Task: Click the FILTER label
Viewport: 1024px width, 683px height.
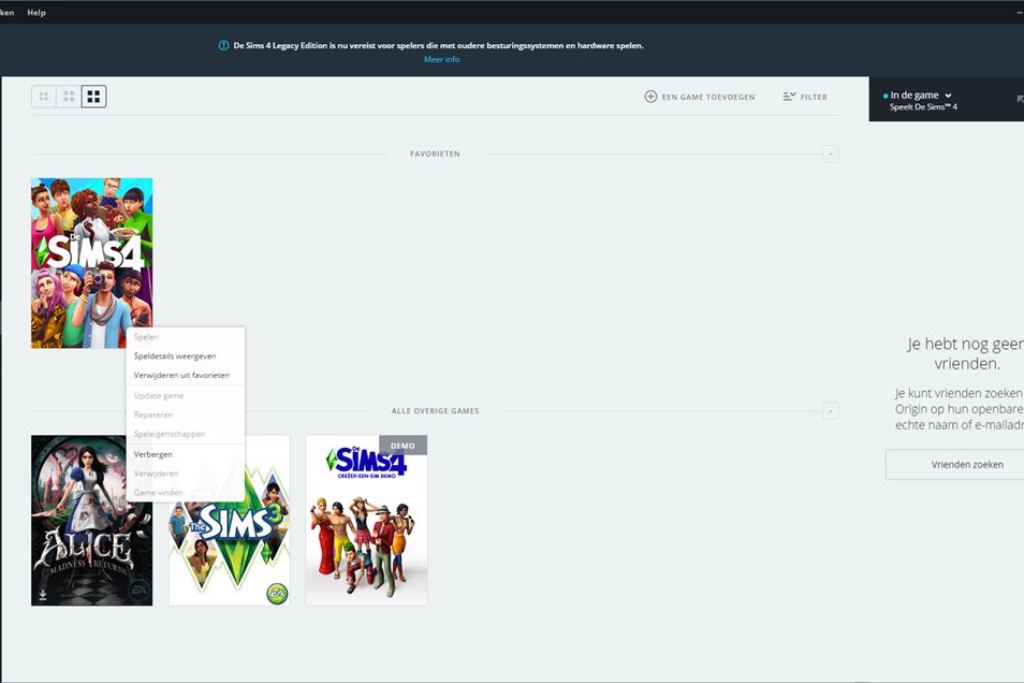Action: pos(814,97)
